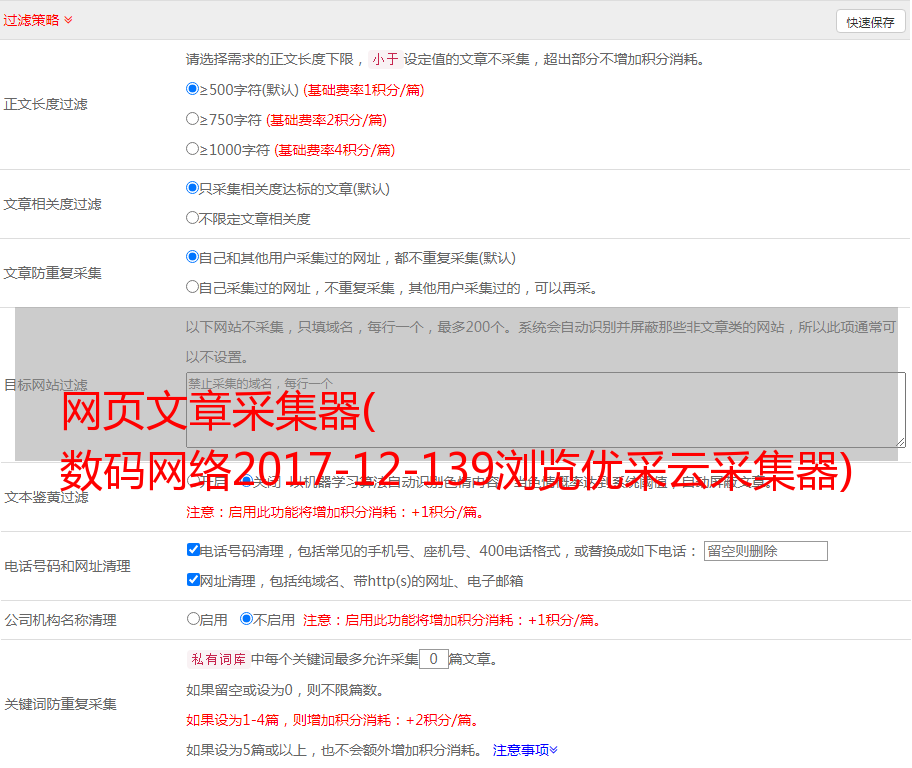Click the 快速保存 button

(870, 23)
